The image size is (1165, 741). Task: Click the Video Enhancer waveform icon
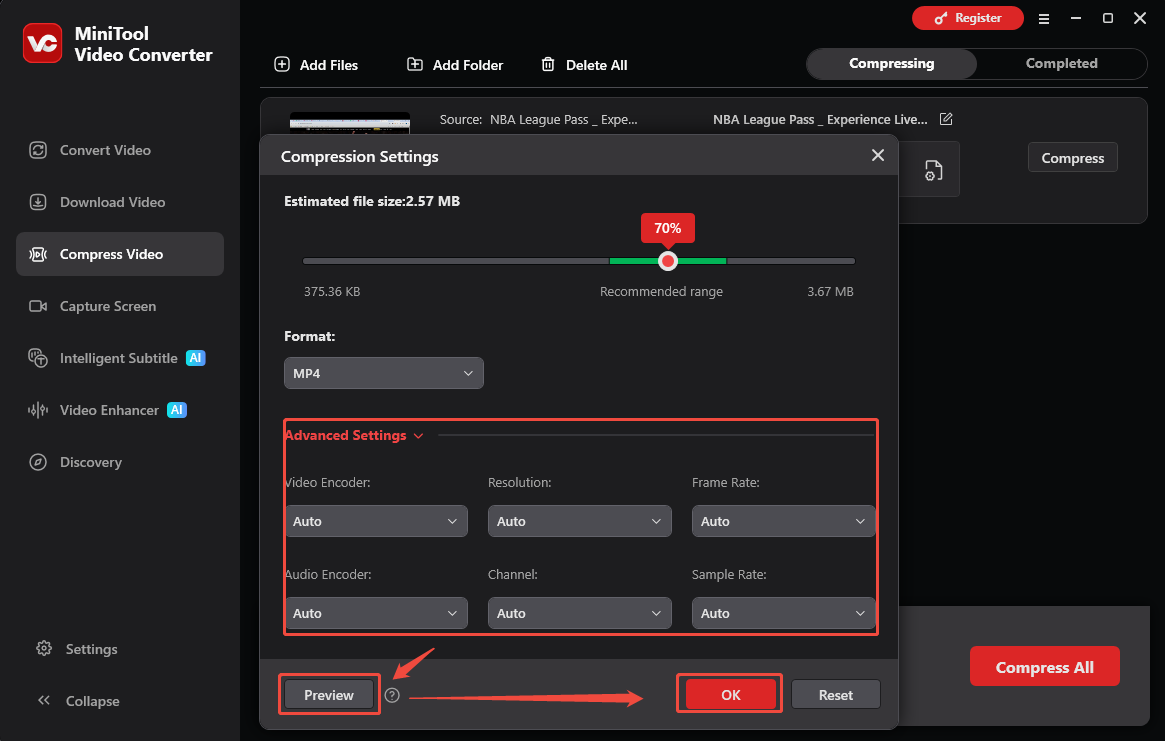tap(38, 410)
